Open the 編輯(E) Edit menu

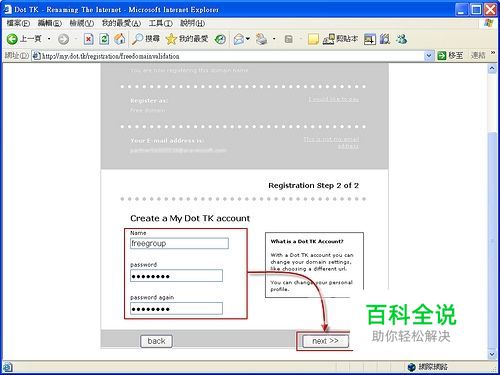tap(50, 23)
